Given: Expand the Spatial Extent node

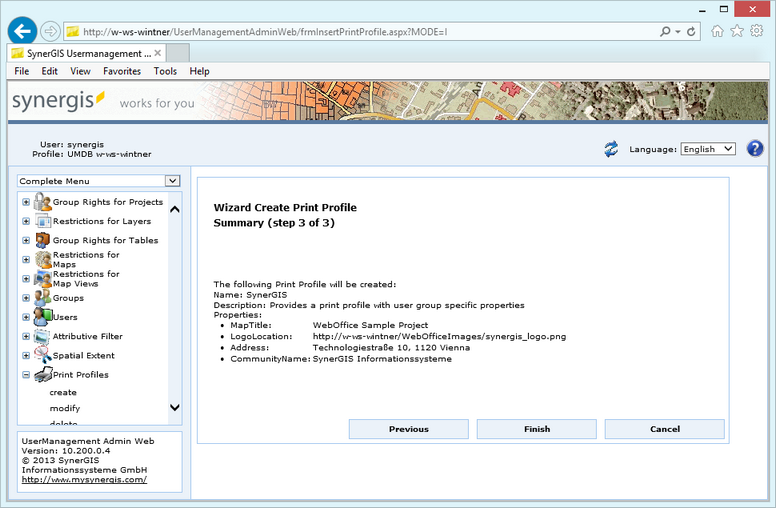Looking at the screenshot, I should pyautogui.click(x=26, y=356).
